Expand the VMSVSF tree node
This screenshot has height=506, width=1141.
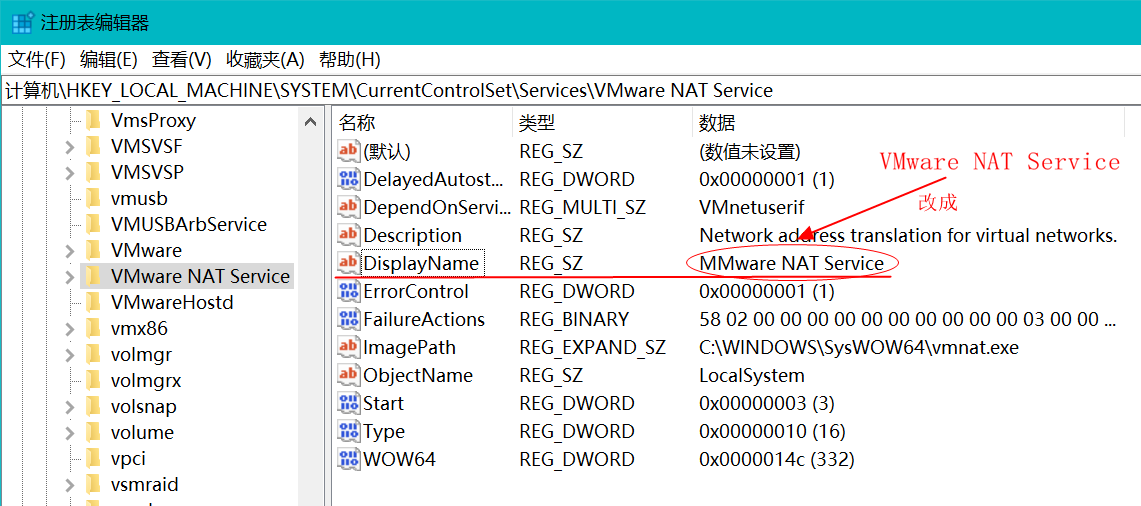[69, 147]
